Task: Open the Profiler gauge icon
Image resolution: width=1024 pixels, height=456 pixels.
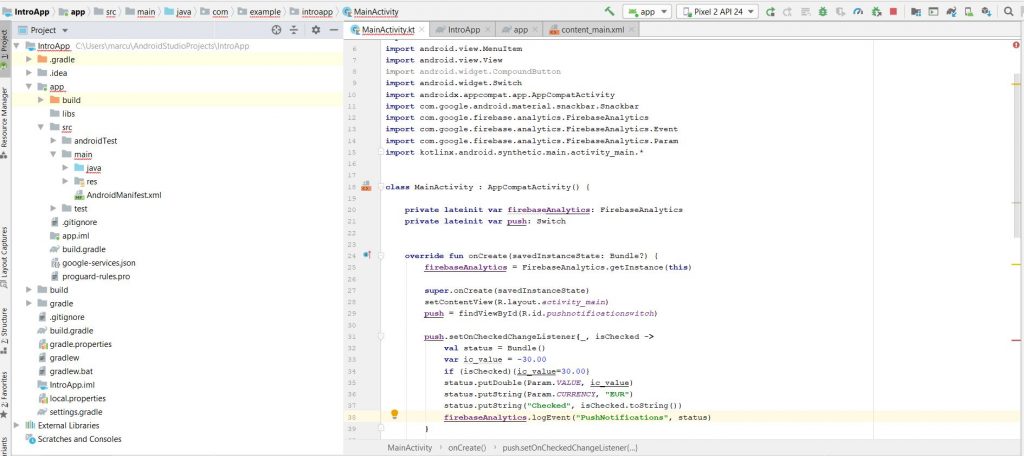Action: (859, 11)
